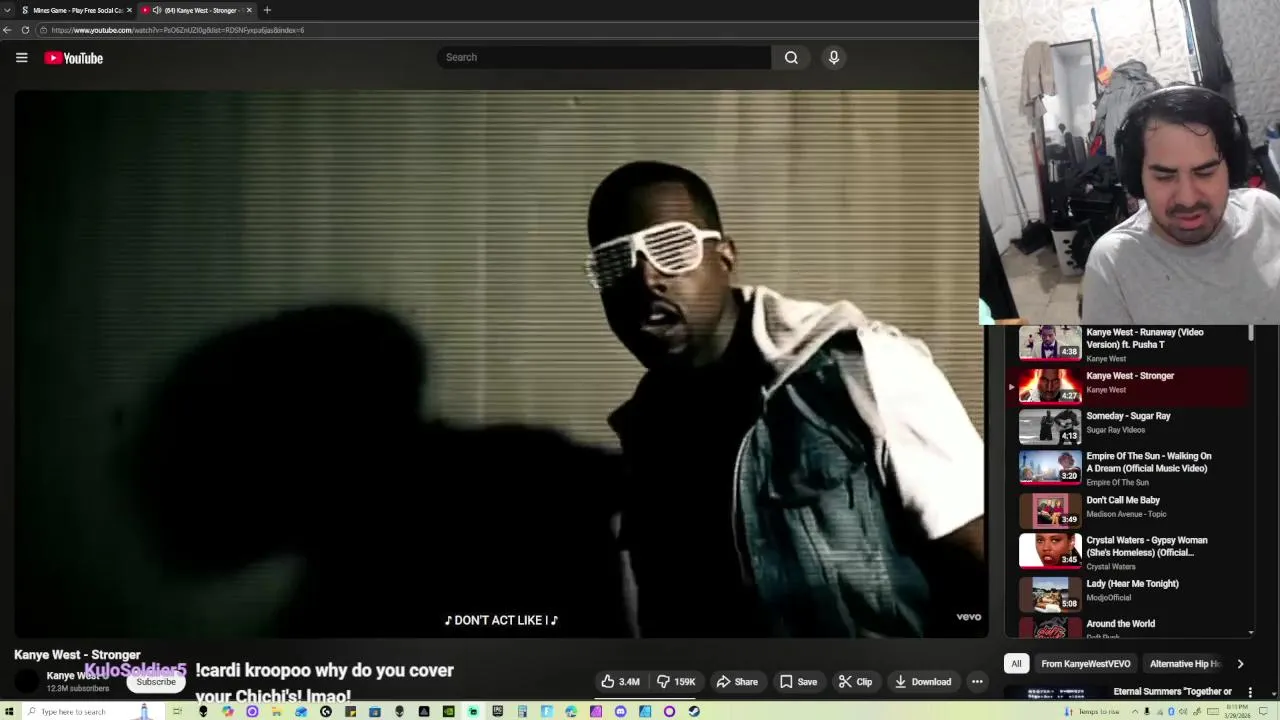Image resolution: width=1280 pixels, height=720 pixels.
Task: Filter by From KanyeWestVEVO chip
Action: [1085, 664]
